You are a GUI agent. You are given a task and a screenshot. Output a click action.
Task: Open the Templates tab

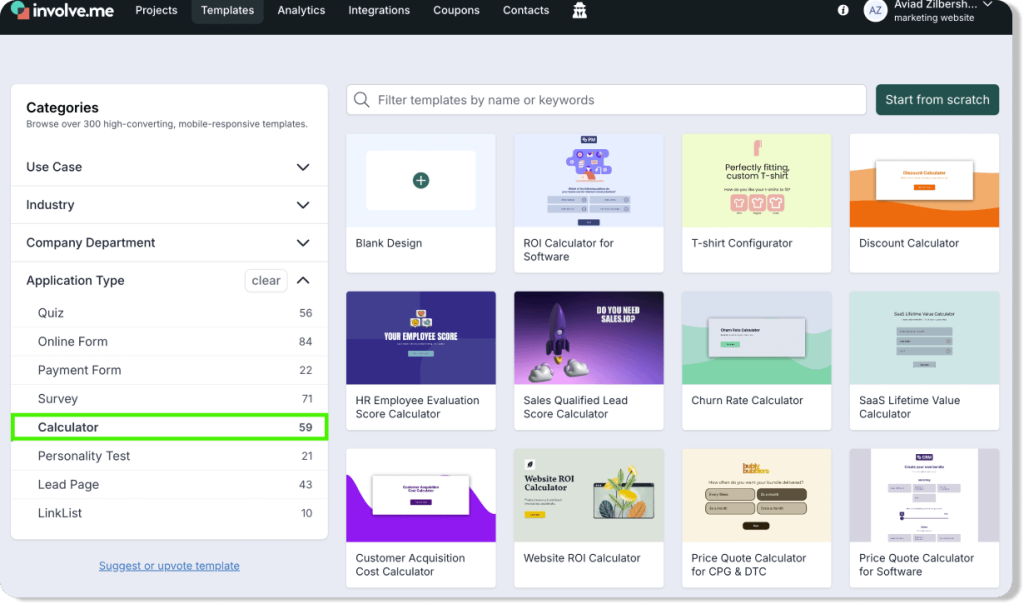tap(227, 10)
